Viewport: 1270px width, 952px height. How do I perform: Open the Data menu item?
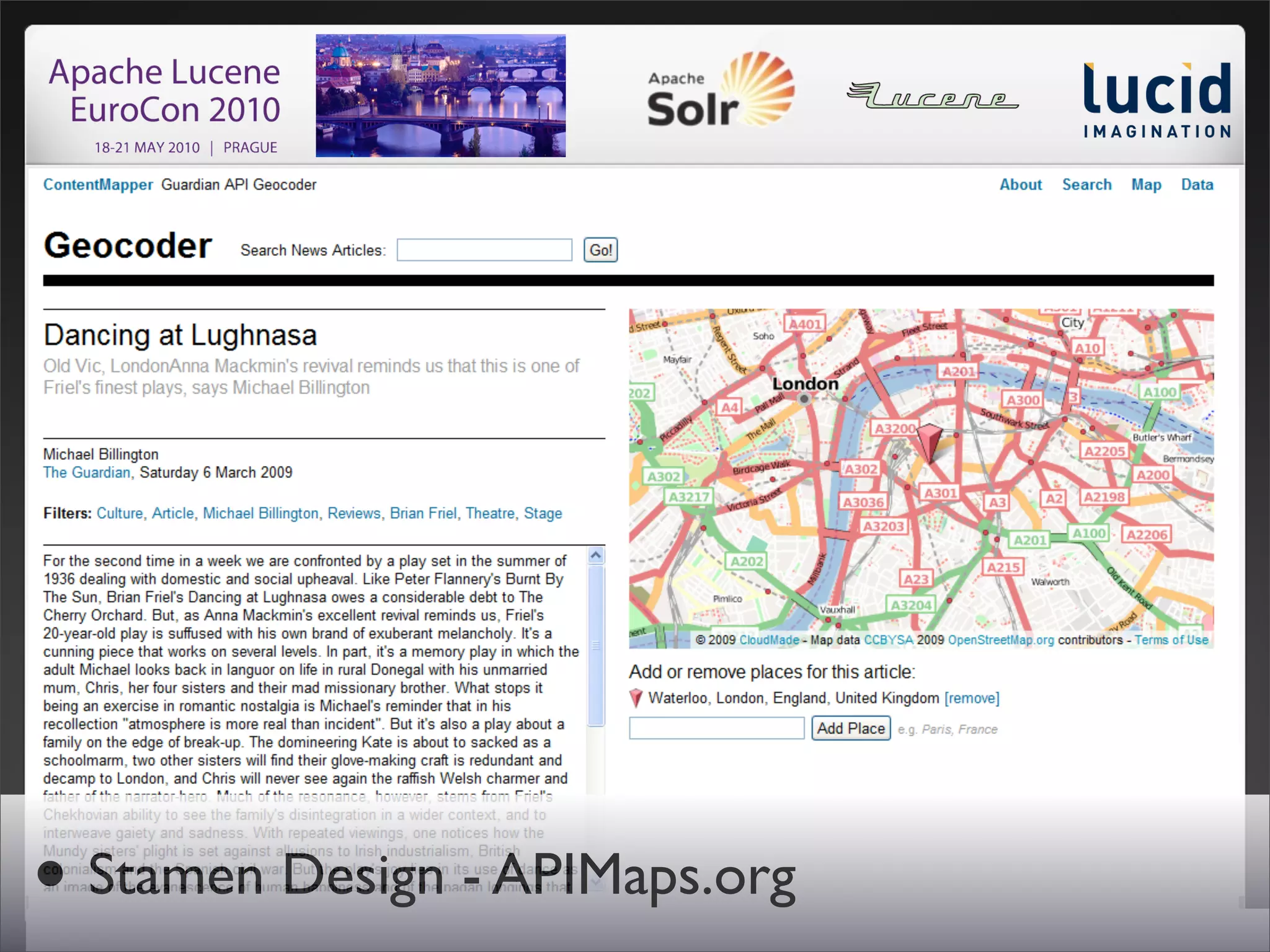click(1197, 185)
